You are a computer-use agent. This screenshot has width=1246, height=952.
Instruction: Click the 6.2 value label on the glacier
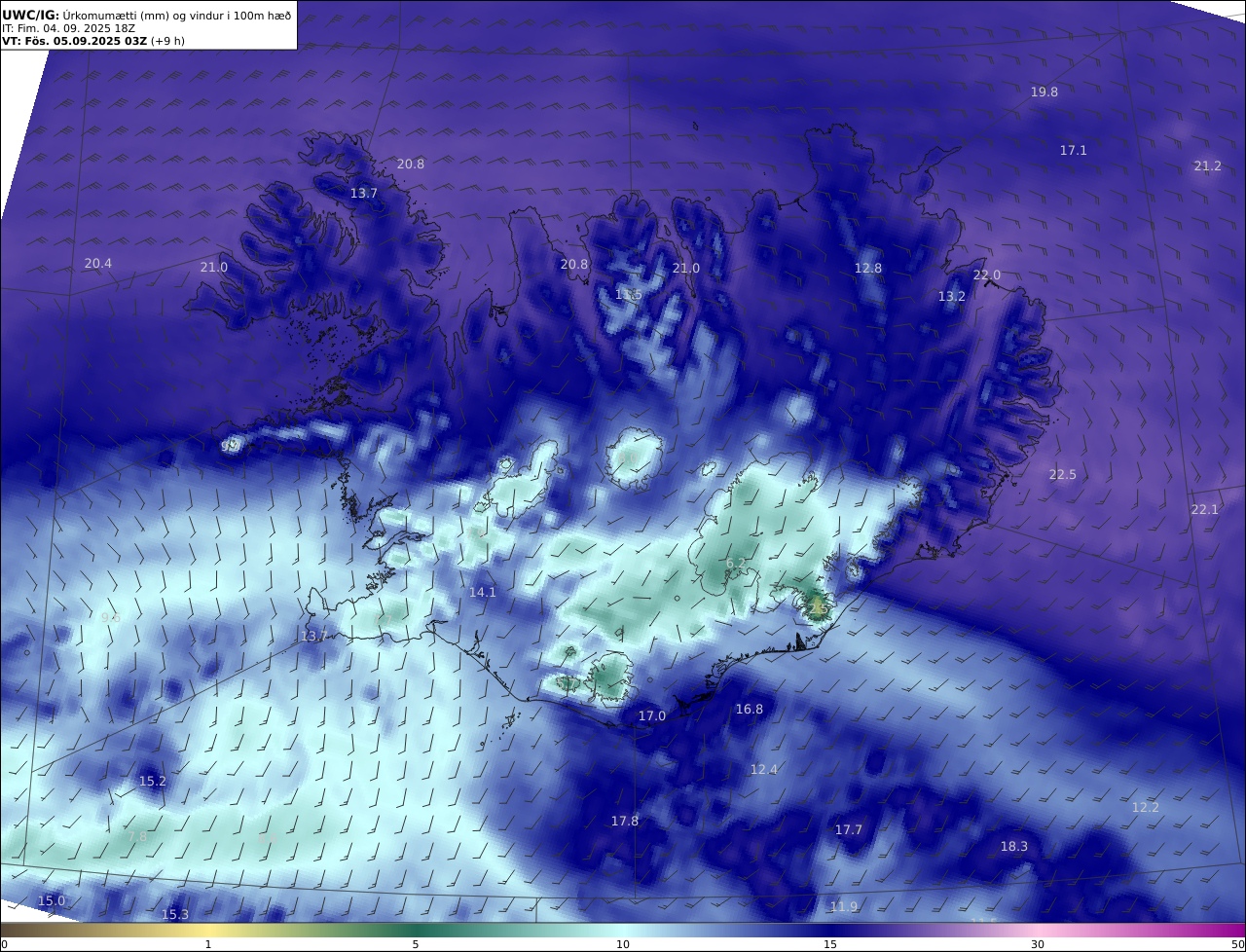(736, 563)
